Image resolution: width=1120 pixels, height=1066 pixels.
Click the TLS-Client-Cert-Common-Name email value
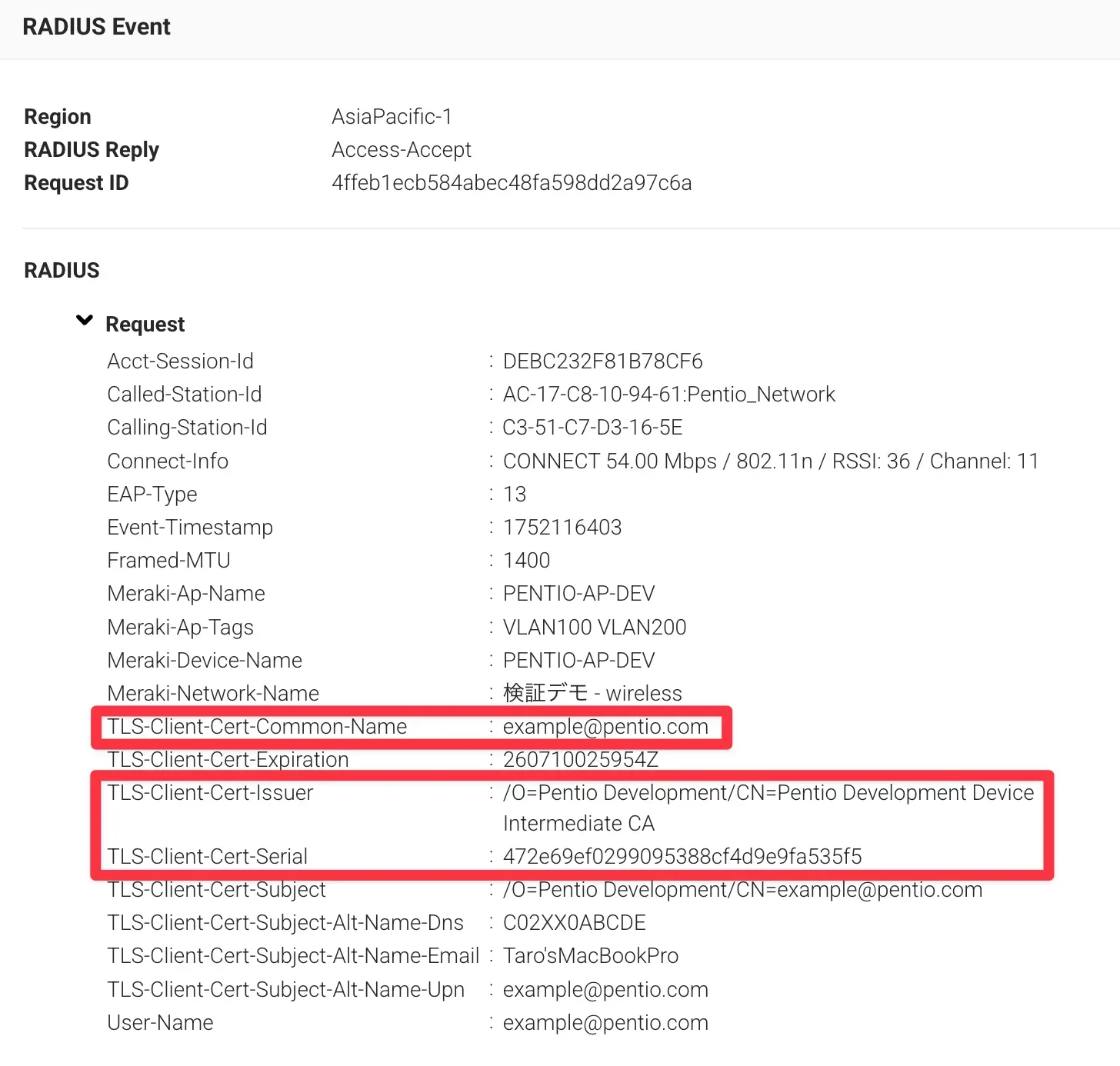pyautogui.click(x=605, y=727)
